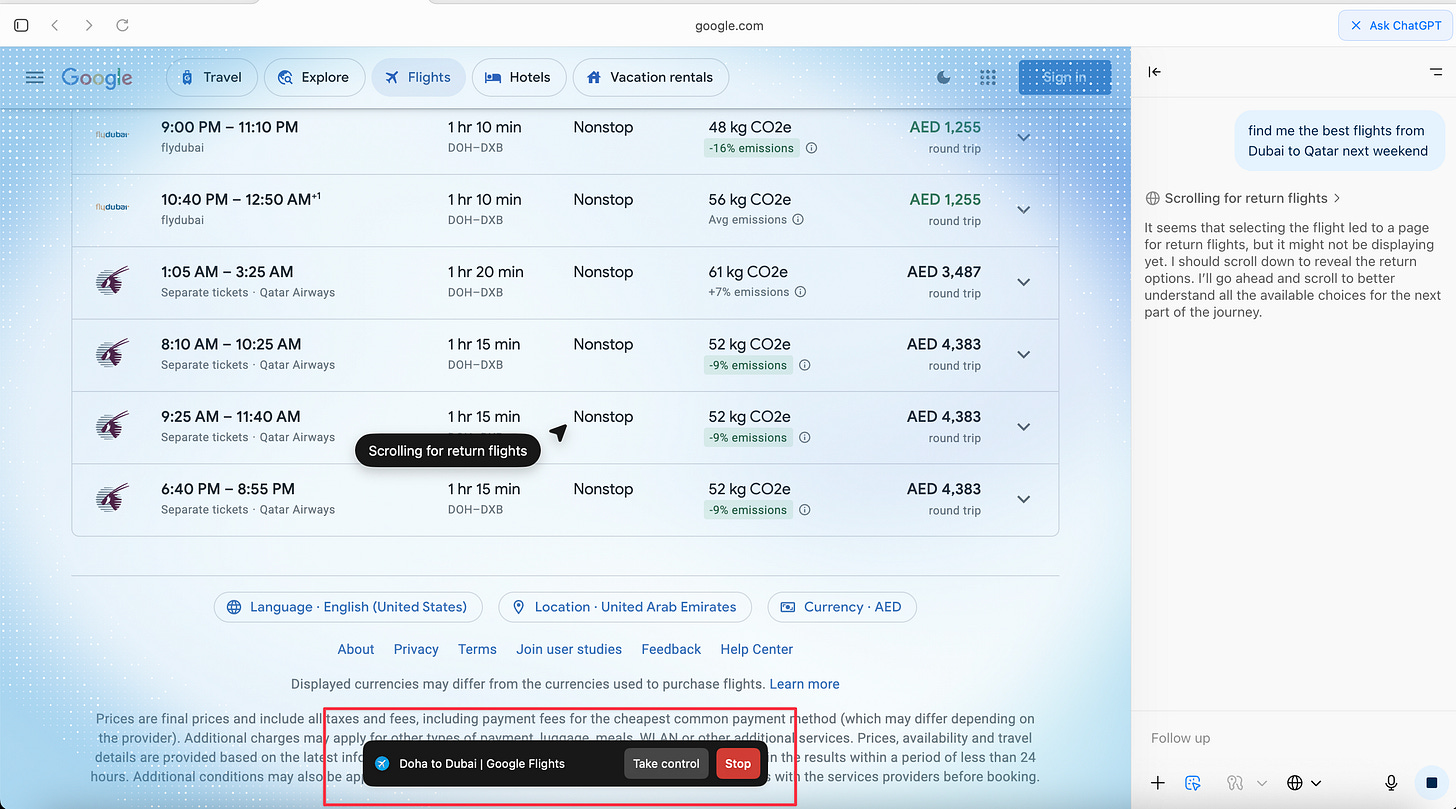Click flydubai logo on 9:00 PM flight
This screenshot has height=809, width=1456.
[x=112, y=135]
